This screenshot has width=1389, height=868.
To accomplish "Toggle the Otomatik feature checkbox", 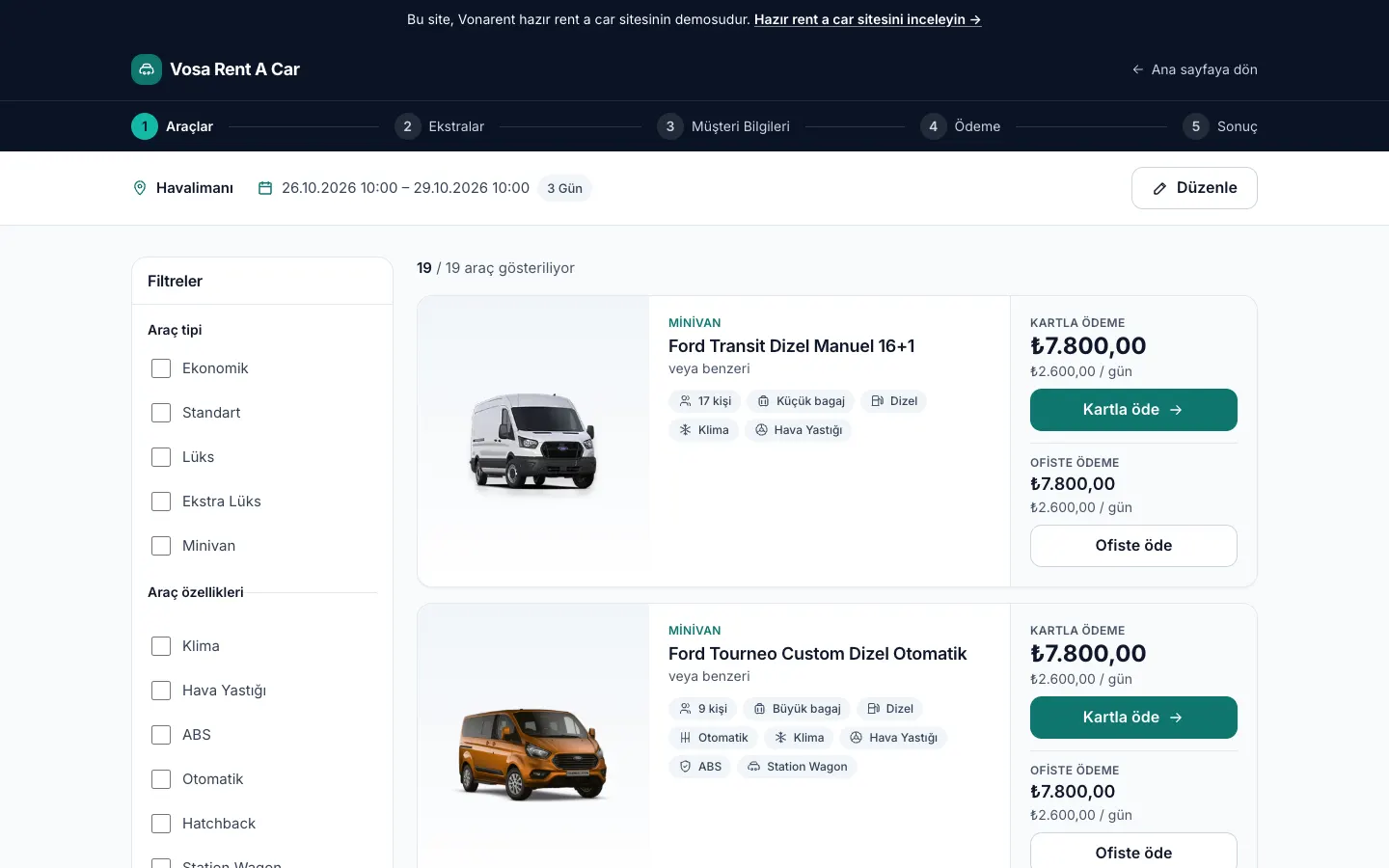I will 161,779.
